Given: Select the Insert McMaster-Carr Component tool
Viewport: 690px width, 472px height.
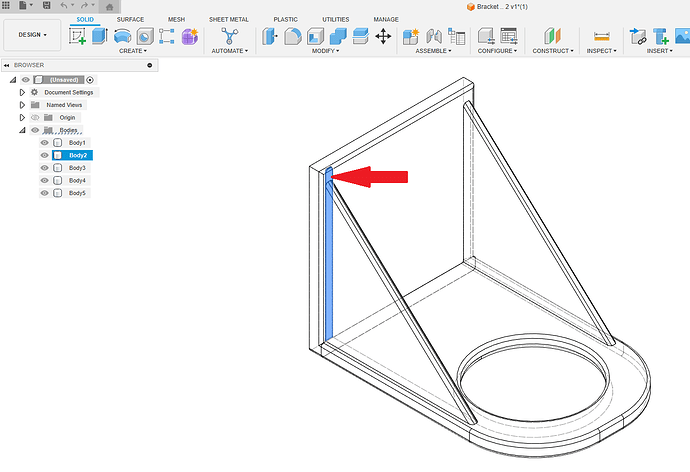Looking at the screenshot, I should coord(661,36).
